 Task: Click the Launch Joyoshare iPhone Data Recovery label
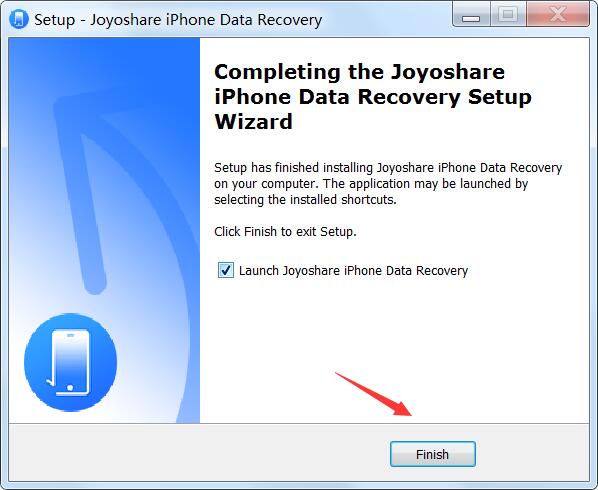(353, 270)
